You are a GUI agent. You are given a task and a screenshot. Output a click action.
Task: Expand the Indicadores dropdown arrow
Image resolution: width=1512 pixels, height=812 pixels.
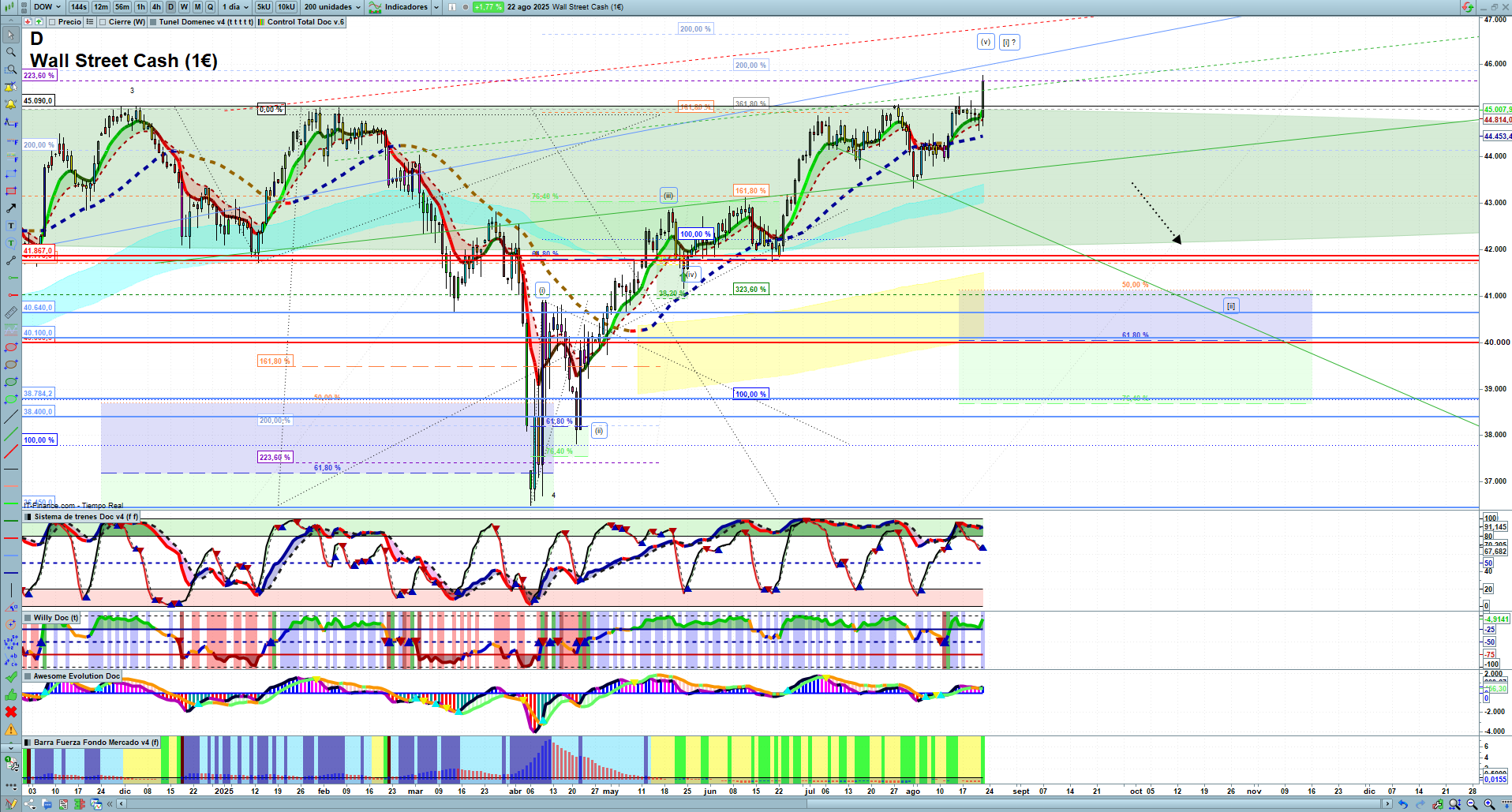pos(436,7)
